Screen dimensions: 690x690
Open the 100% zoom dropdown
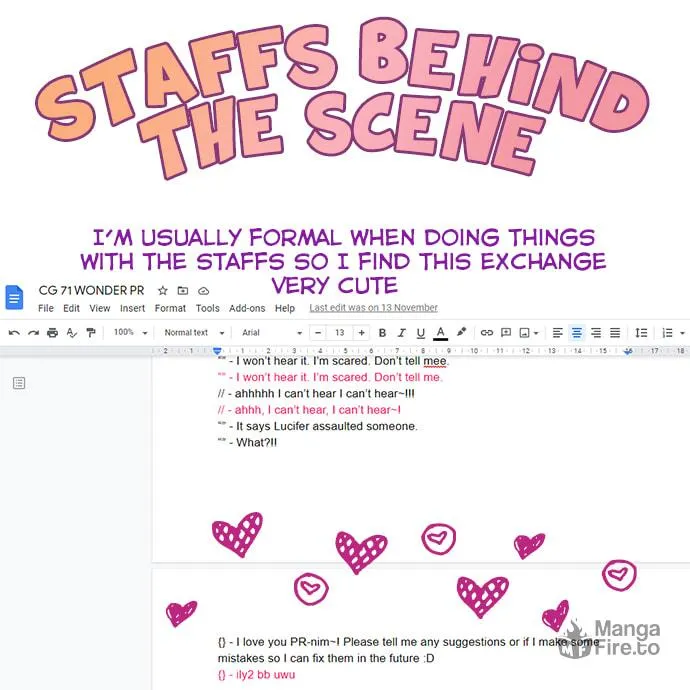pos(131,332)
